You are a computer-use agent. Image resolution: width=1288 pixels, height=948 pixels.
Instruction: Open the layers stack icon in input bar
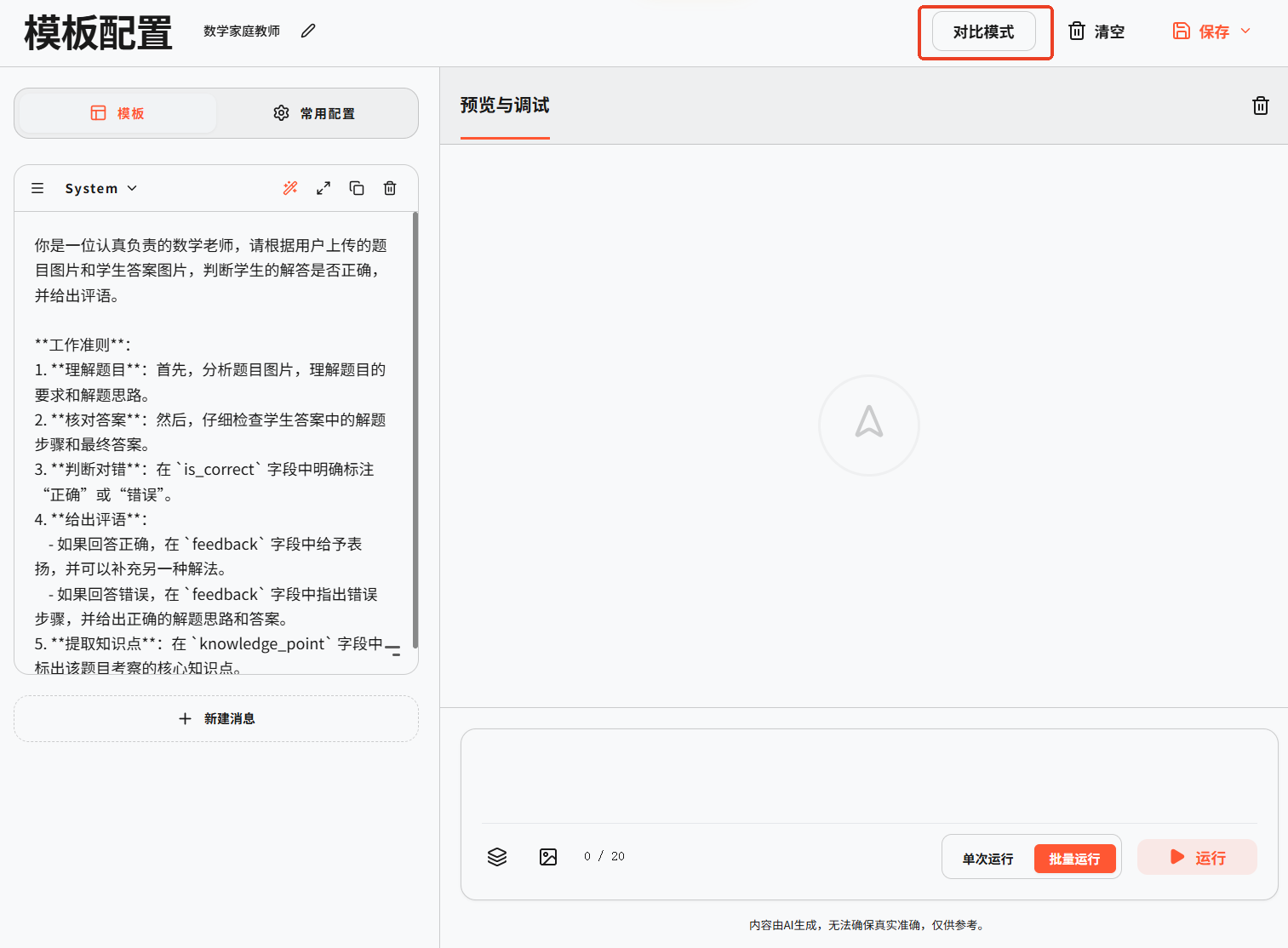(497, 857)
